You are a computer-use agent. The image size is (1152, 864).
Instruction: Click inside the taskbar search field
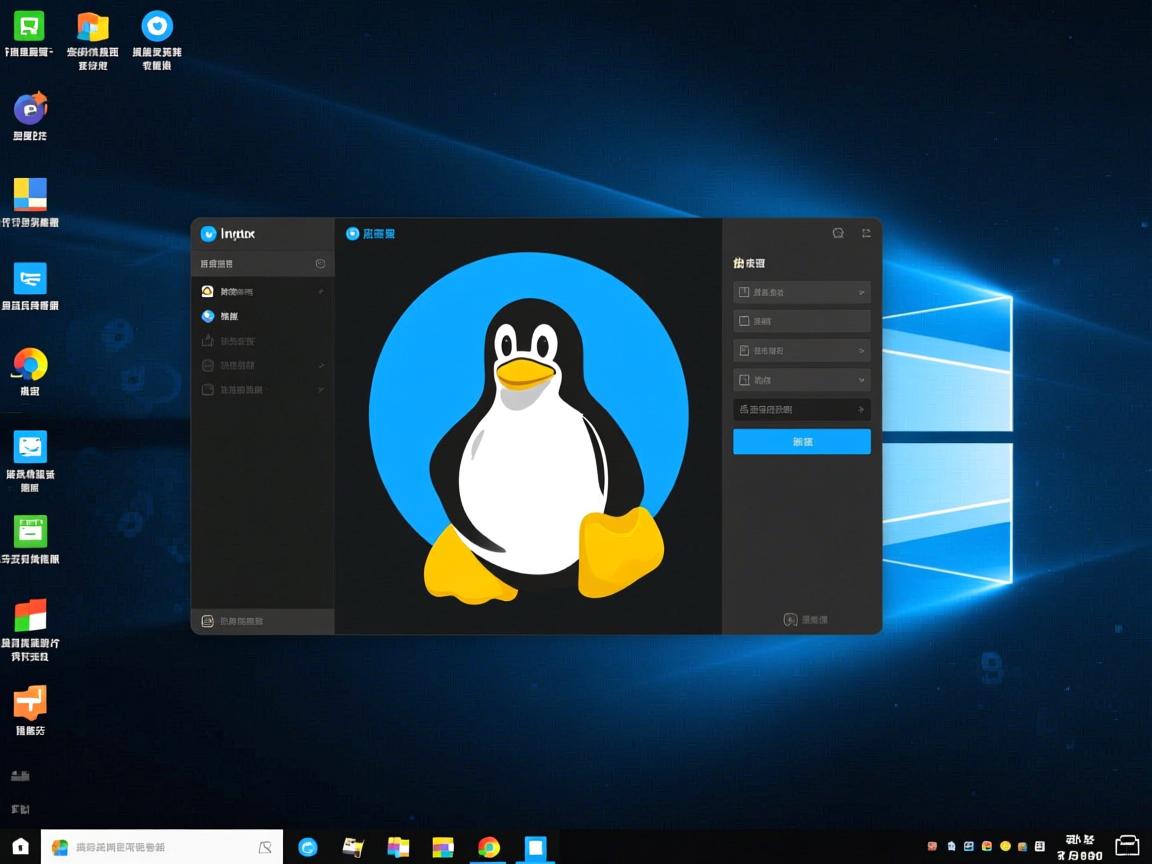[160, 846]
